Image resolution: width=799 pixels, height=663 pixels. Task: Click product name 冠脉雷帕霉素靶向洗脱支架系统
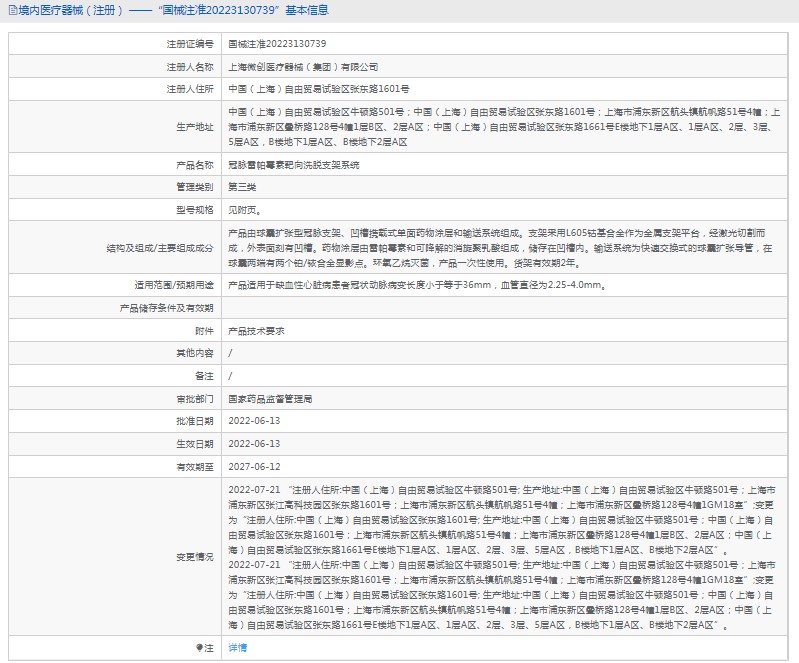(x=294, y=165)
